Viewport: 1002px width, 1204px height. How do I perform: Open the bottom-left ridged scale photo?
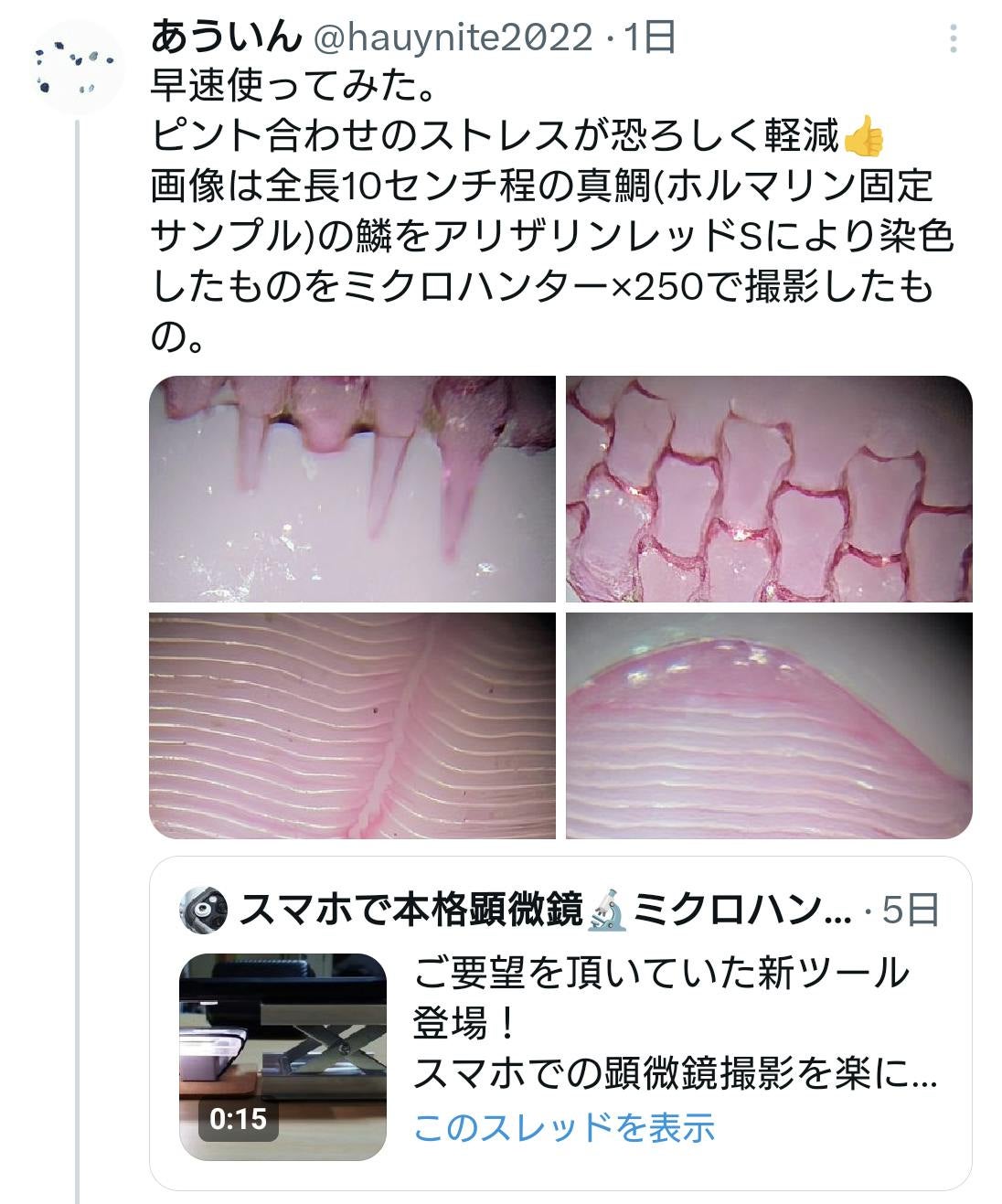click(x=352, y=726)
